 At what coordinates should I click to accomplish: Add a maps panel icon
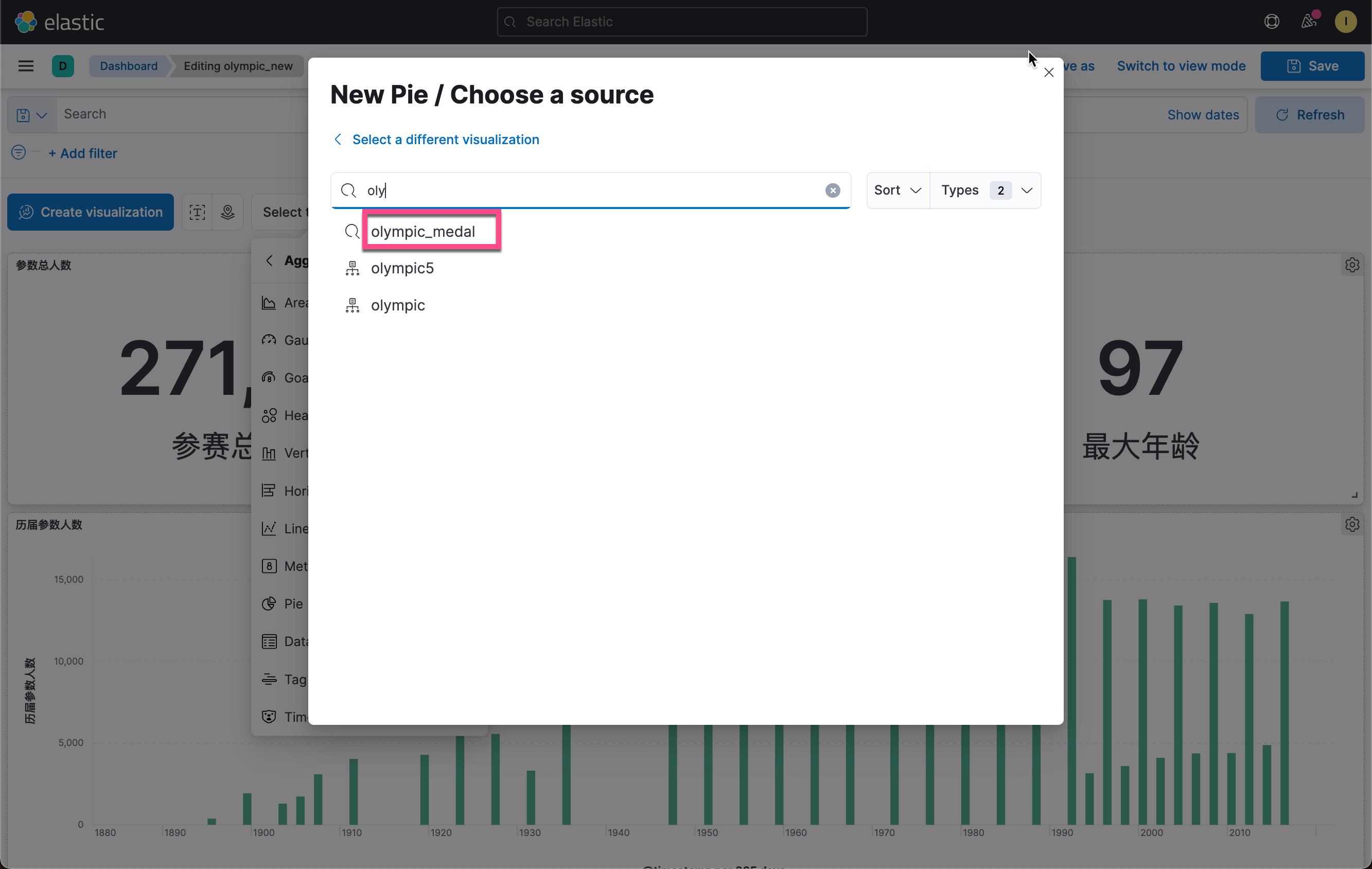[x=228, y=212]
